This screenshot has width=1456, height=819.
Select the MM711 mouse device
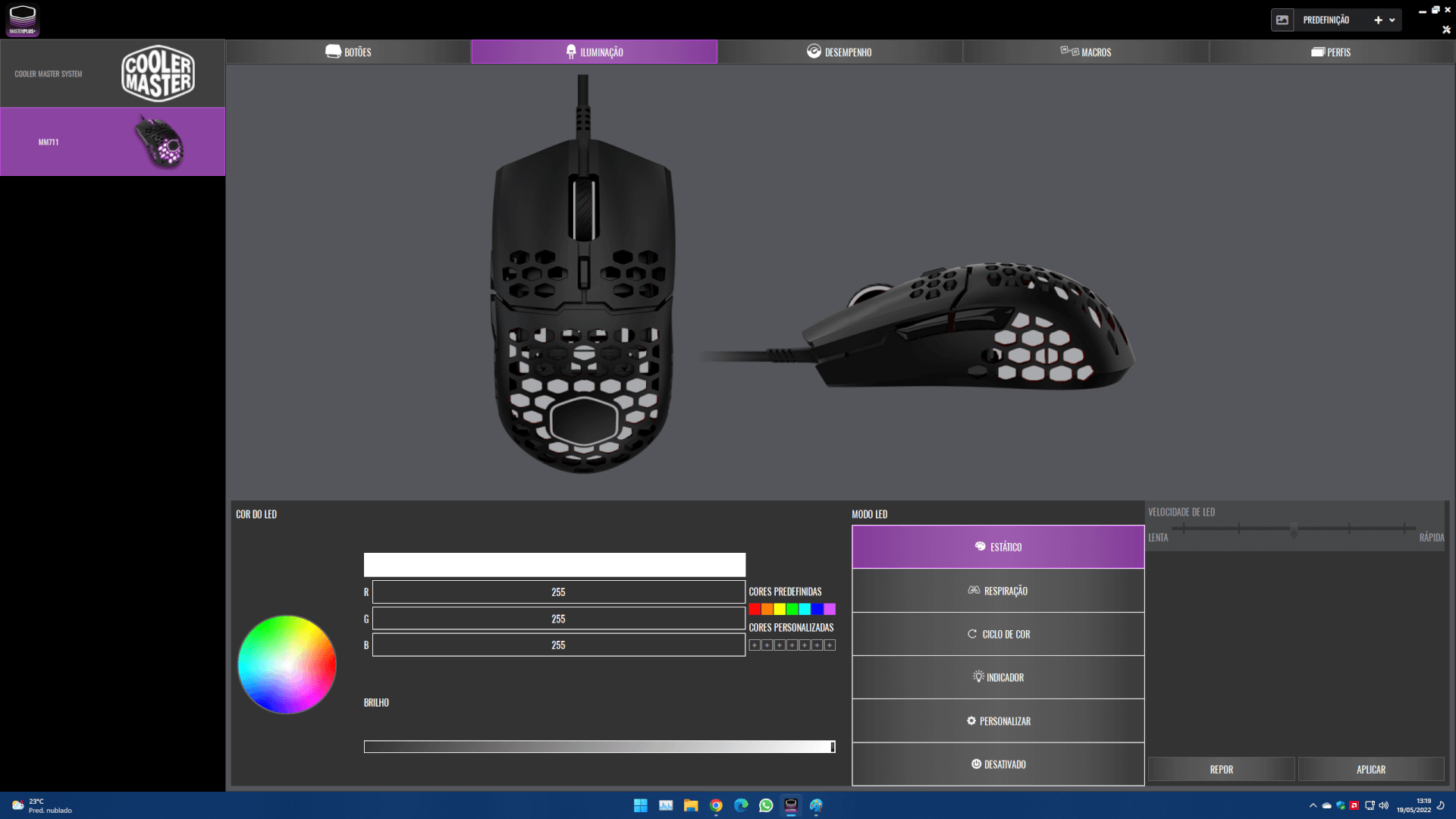click(x=112, y=142)
